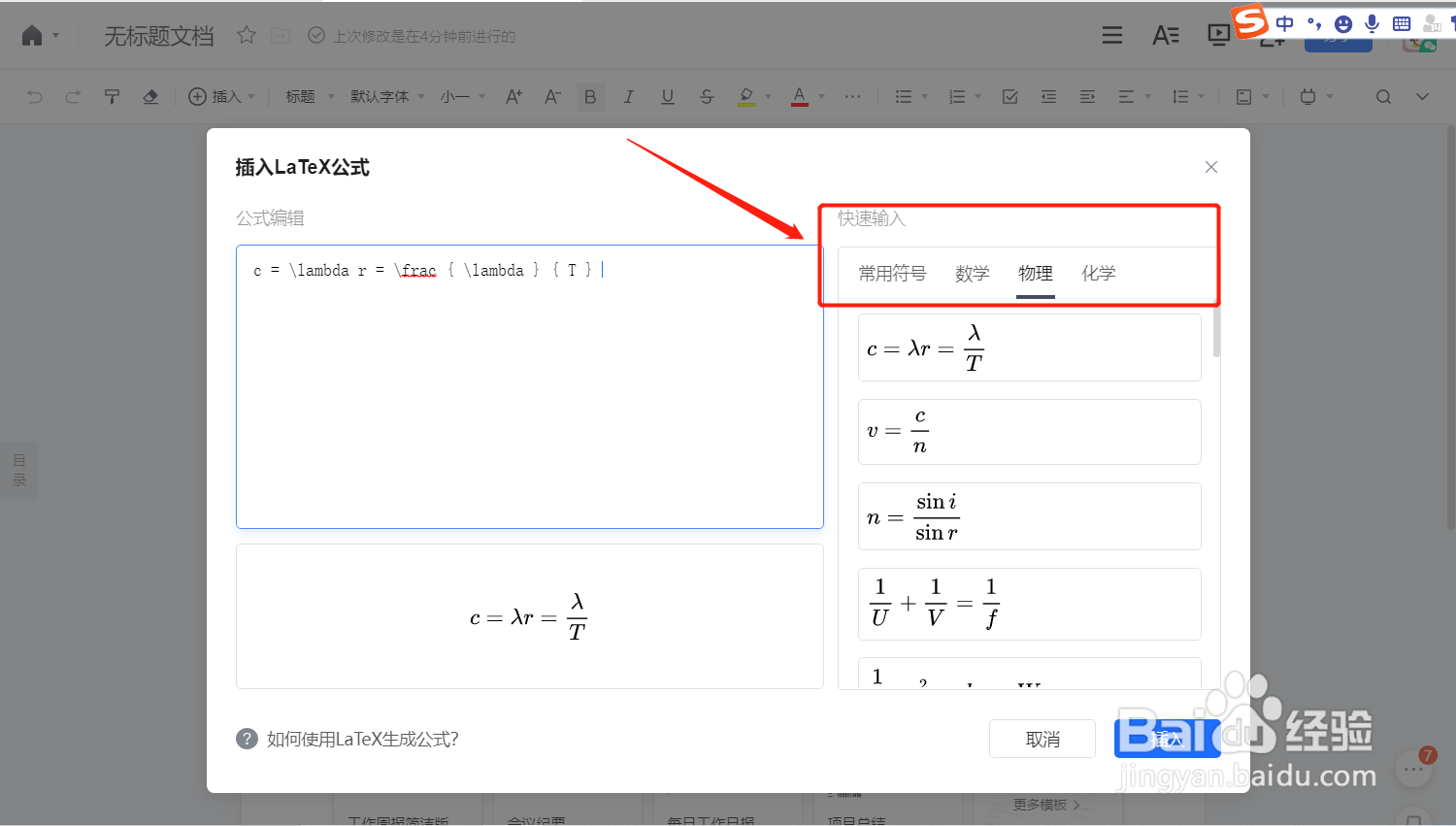The image size is (1456, 826).
Task: Insert a bulleted list
Action: (904, 96)
